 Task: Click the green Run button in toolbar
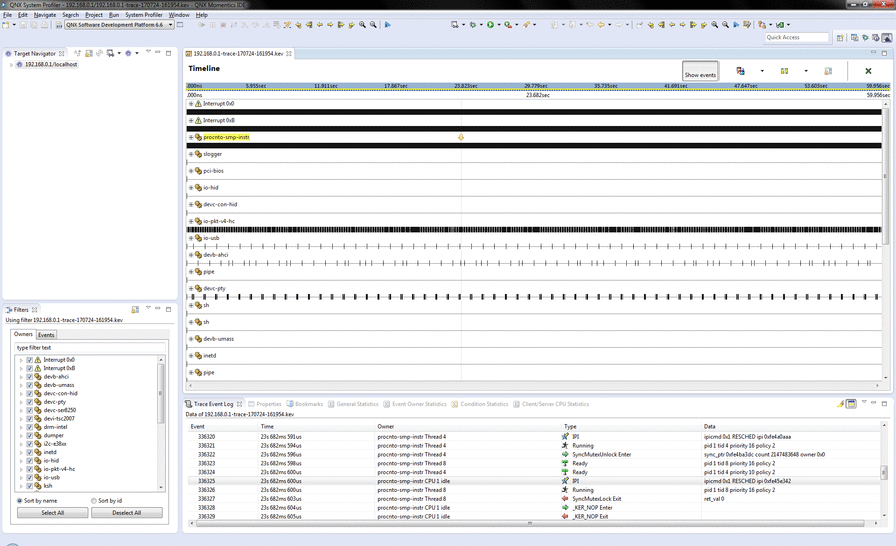pyautogui.click(x=490, y=24)
